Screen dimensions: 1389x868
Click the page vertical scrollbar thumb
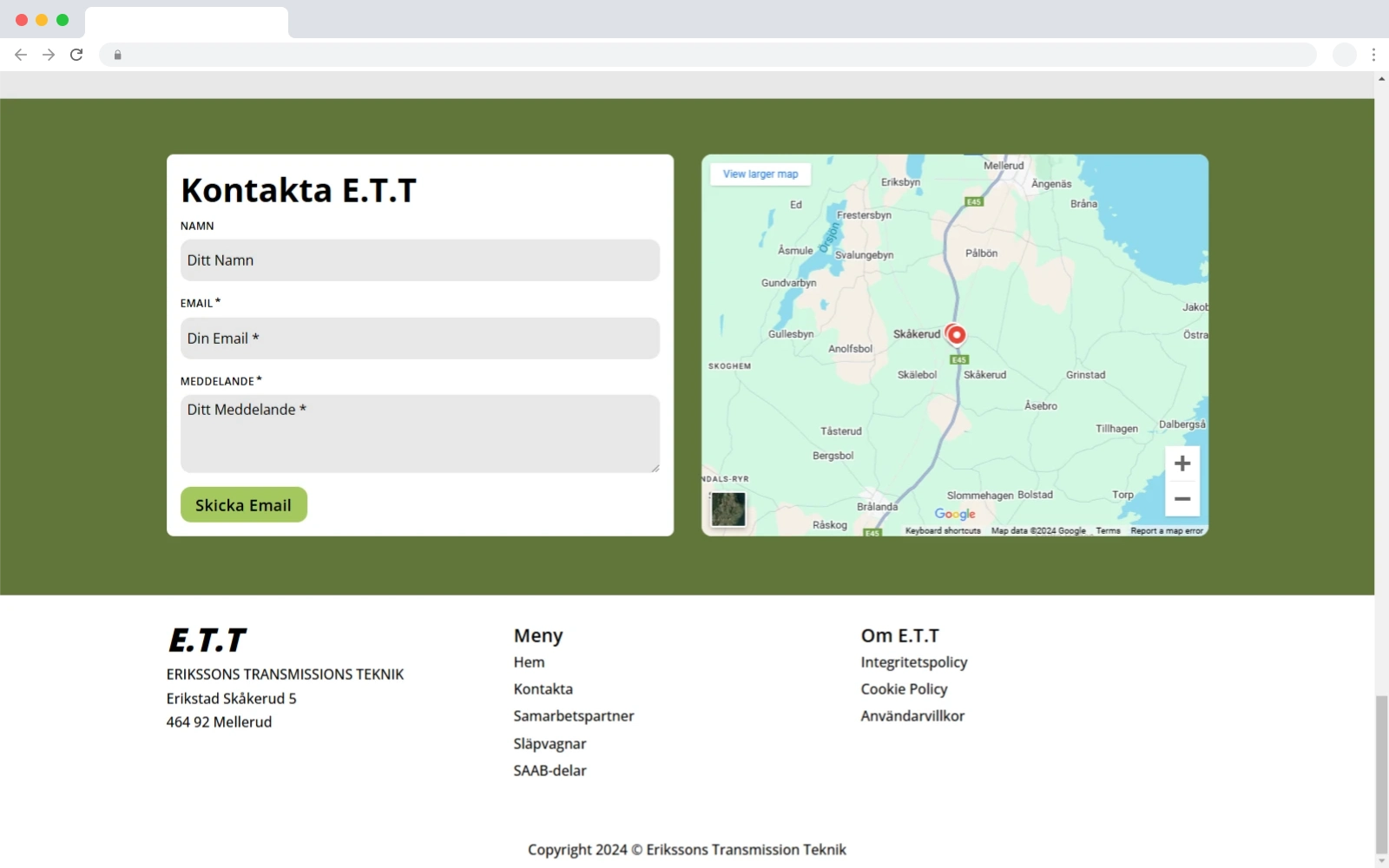pyautogui.click(x=1381, y=774)
